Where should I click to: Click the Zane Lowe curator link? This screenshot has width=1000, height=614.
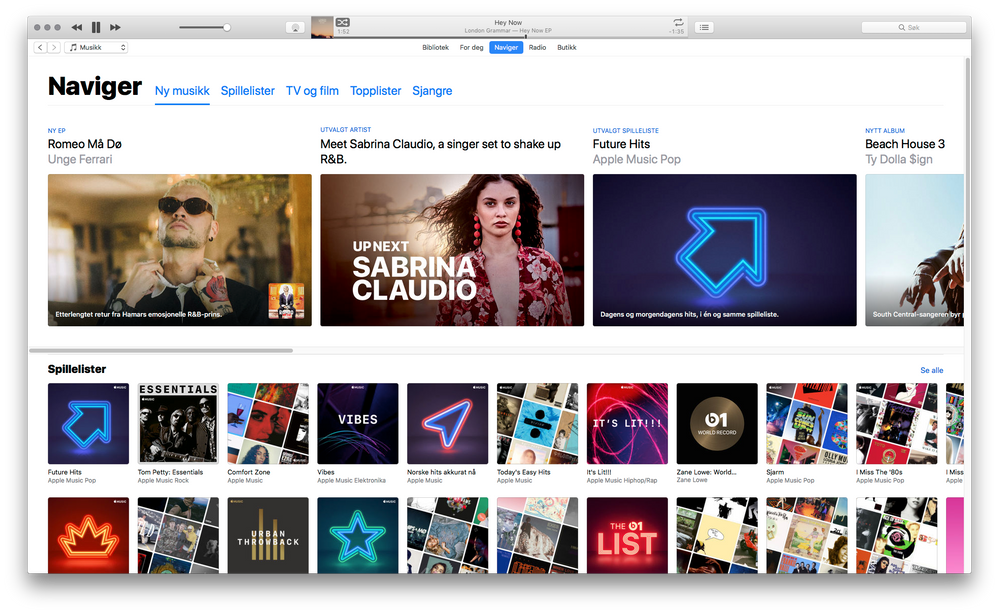pyautogui.click(x=692, y=480)
